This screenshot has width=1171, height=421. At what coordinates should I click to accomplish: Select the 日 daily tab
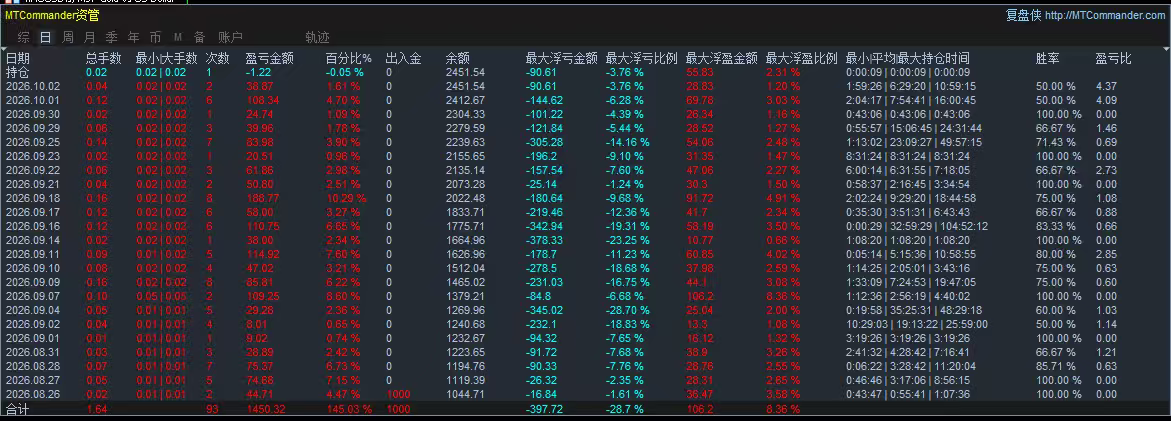pos(46,37)
